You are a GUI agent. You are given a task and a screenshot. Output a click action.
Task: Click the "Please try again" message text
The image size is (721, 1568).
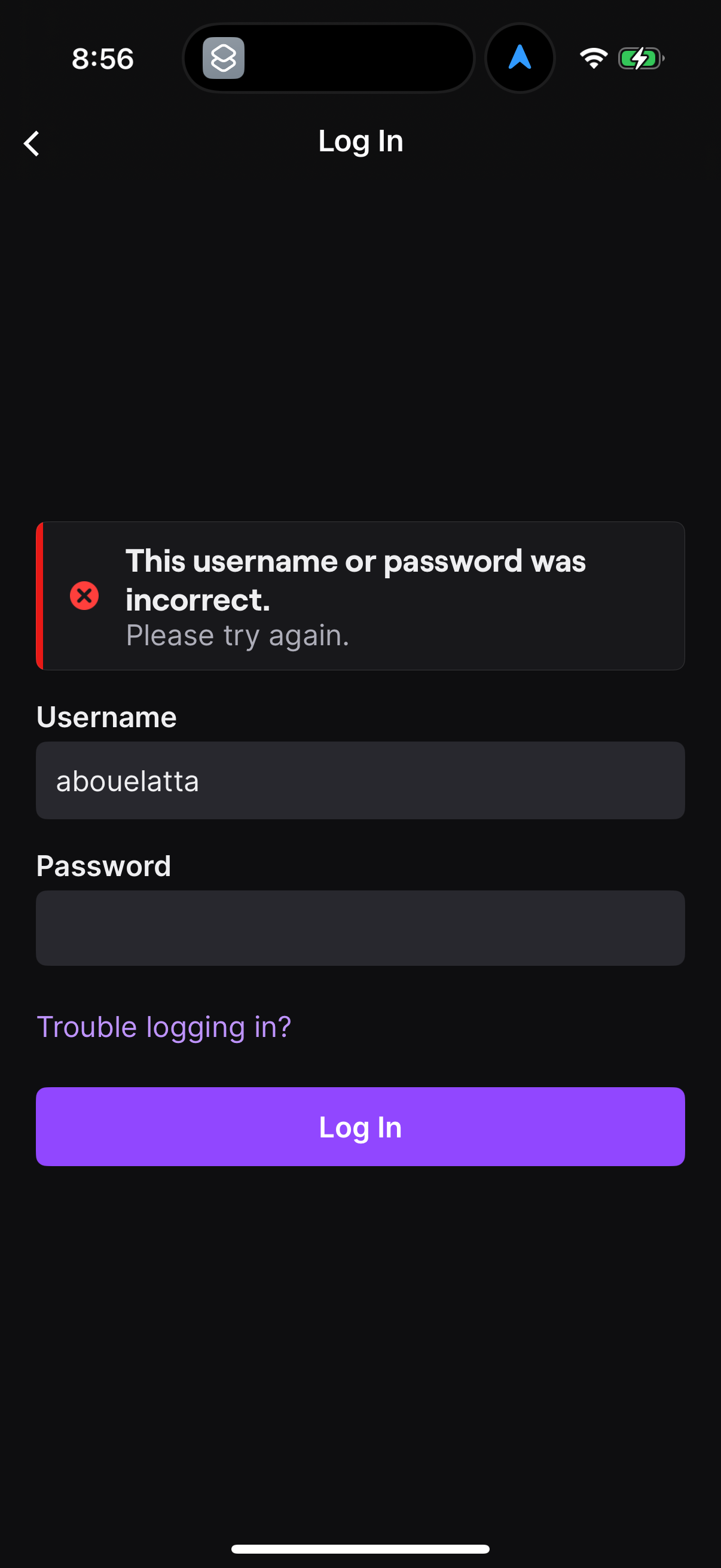pos(237,635)
